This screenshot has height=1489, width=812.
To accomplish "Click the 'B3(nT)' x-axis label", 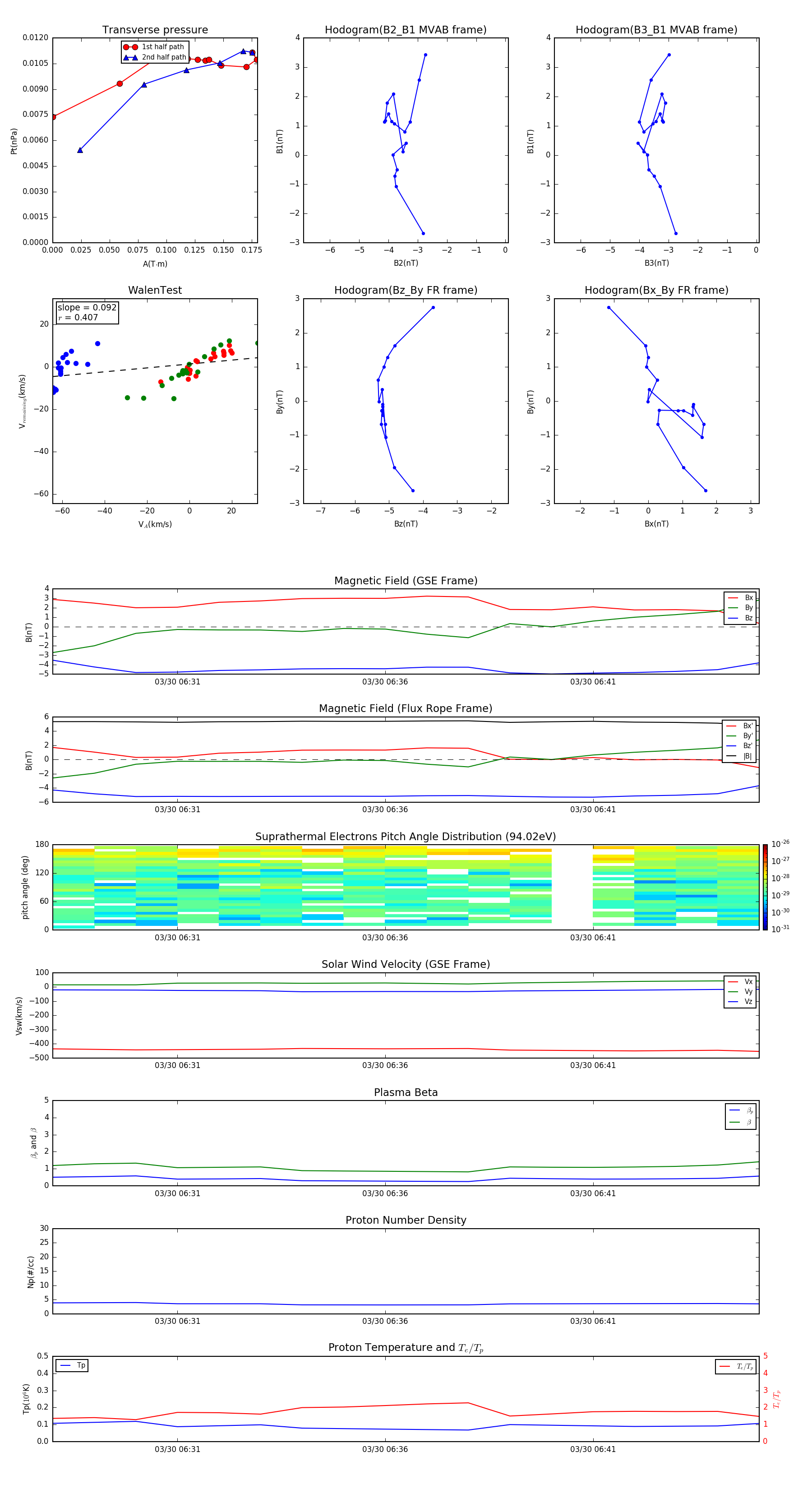I will click(x=656, y=263).
